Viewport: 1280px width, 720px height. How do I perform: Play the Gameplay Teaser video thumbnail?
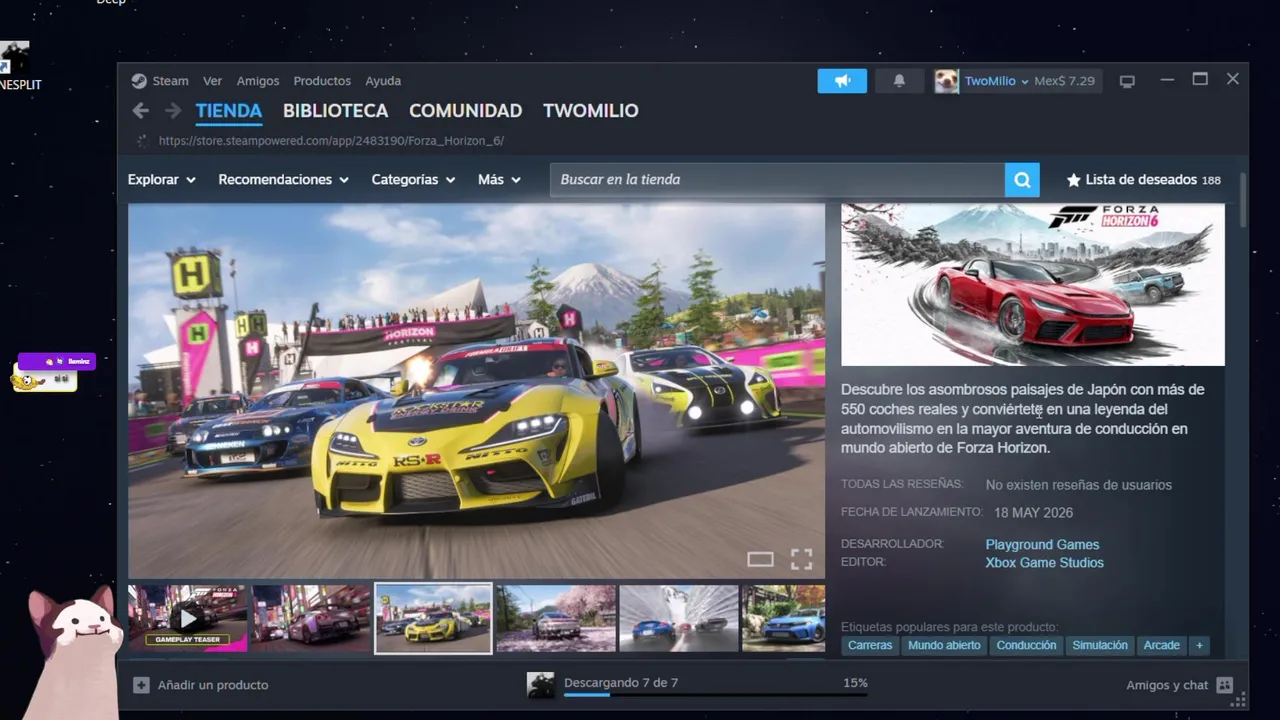[x=188, y=619]
